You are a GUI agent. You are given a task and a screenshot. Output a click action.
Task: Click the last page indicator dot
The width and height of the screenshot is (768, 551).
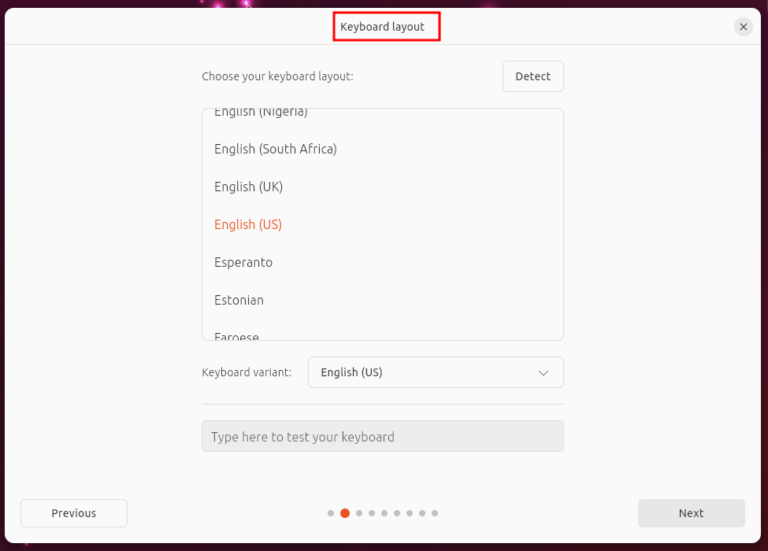point(436,513)
